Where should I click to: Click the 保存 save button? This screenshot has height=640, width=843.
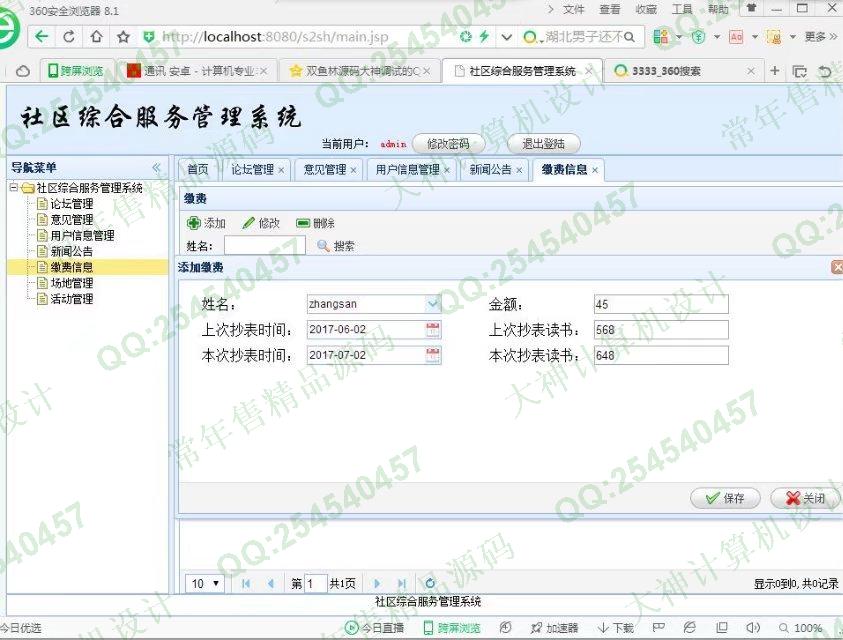point(725,498)
